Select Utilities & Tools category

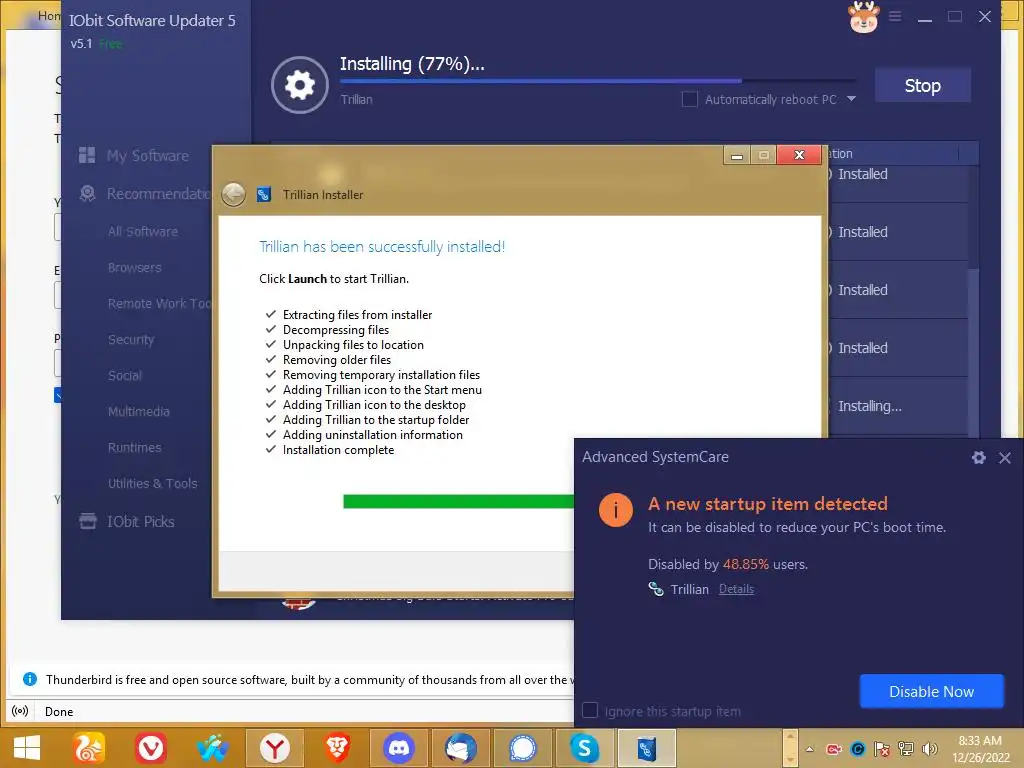coord(153,483)
